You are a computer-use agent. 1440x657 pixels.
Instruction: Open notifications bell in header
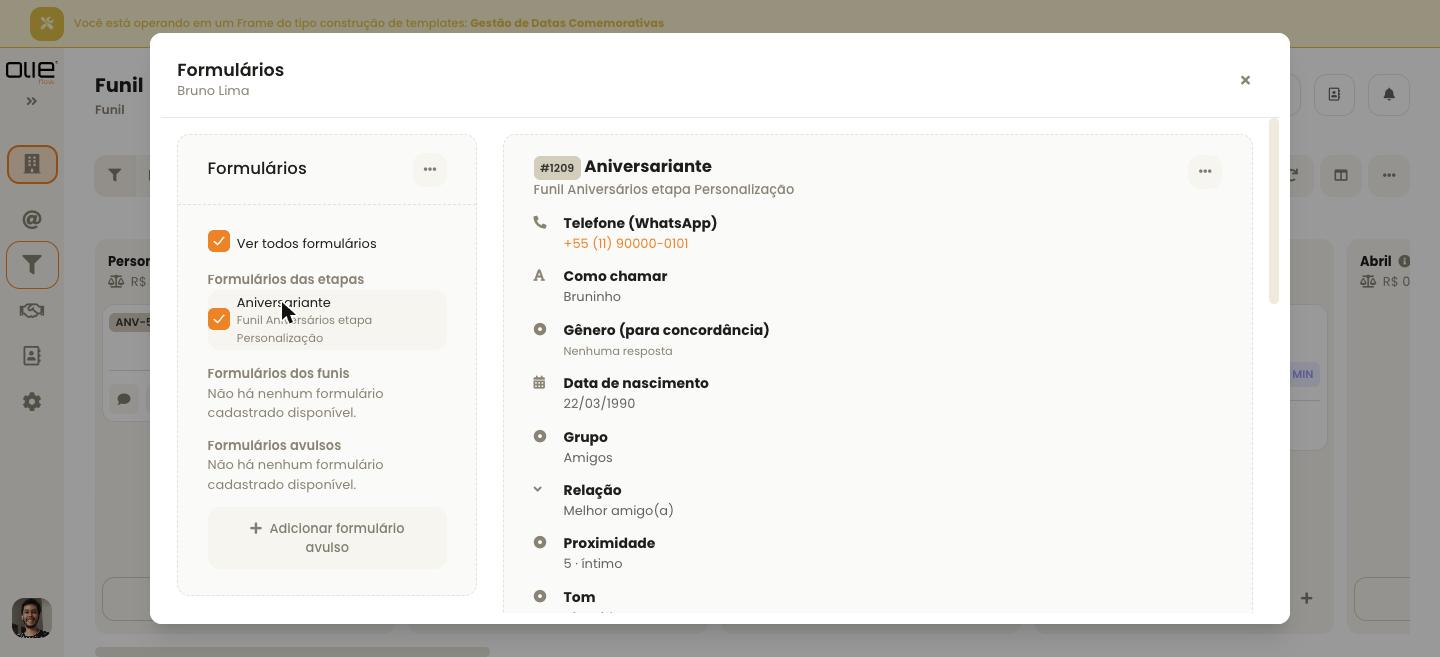coord(1389,94)
